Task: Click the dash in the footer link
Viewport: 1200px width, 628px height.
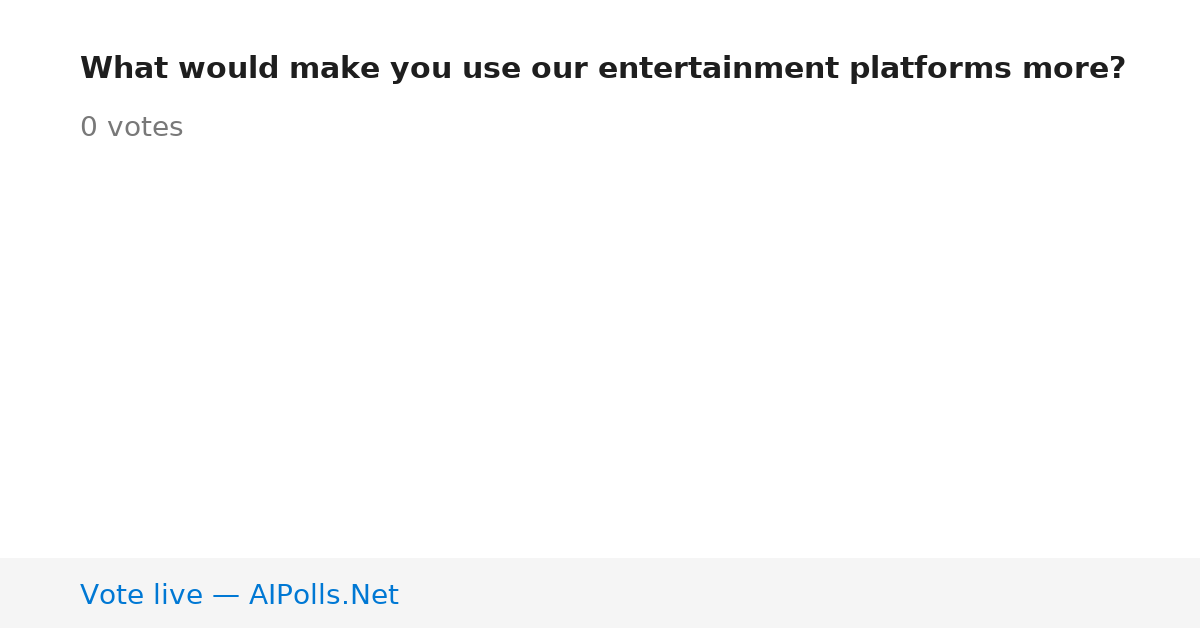Action: pos(226,596)
